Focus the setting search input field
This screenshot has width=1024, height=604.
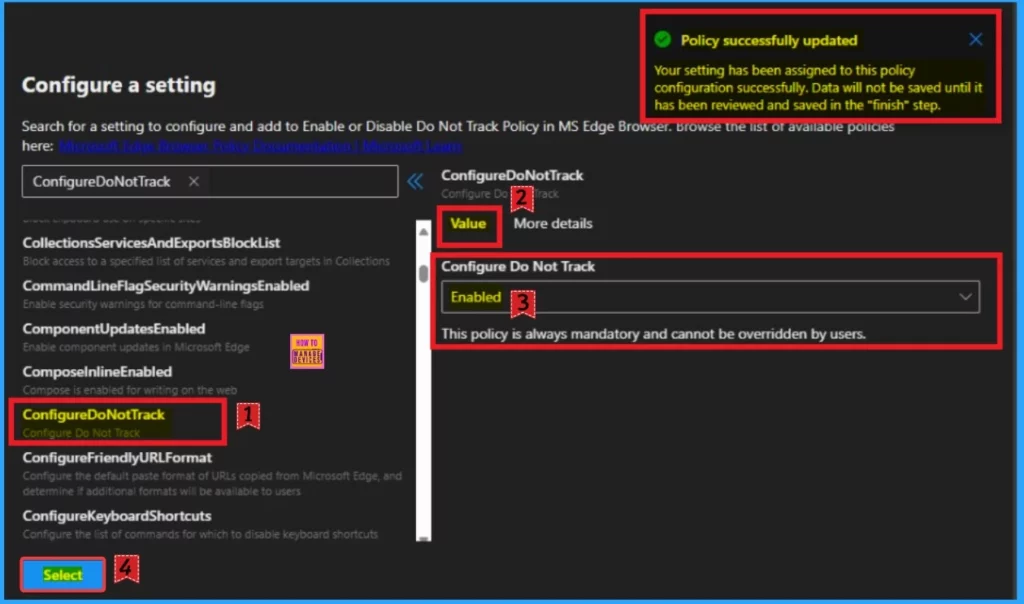(x=210, y=182)
